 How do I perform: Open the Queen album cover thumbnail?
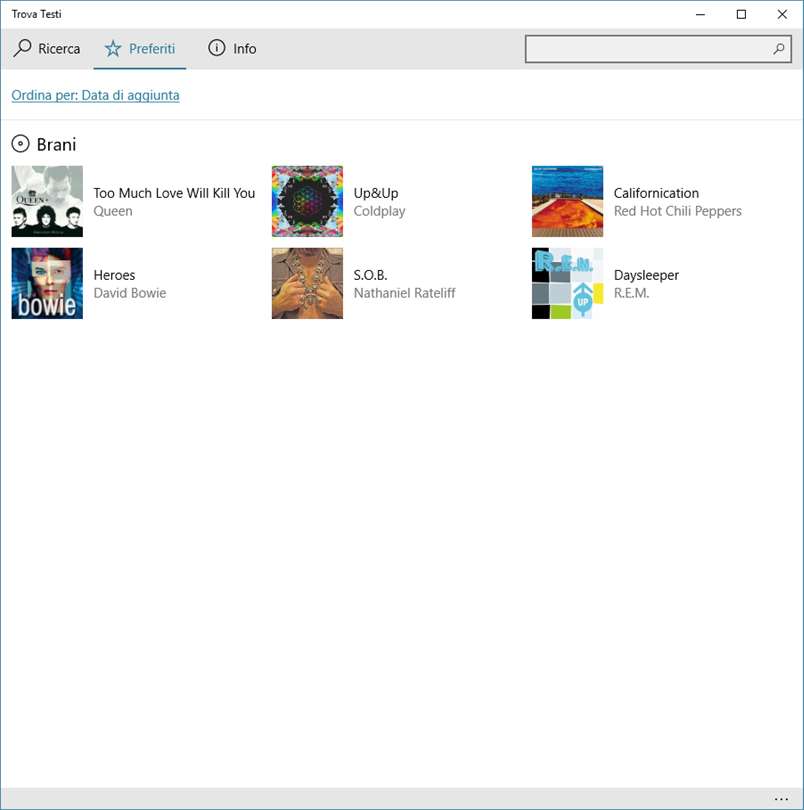[47, 201]
